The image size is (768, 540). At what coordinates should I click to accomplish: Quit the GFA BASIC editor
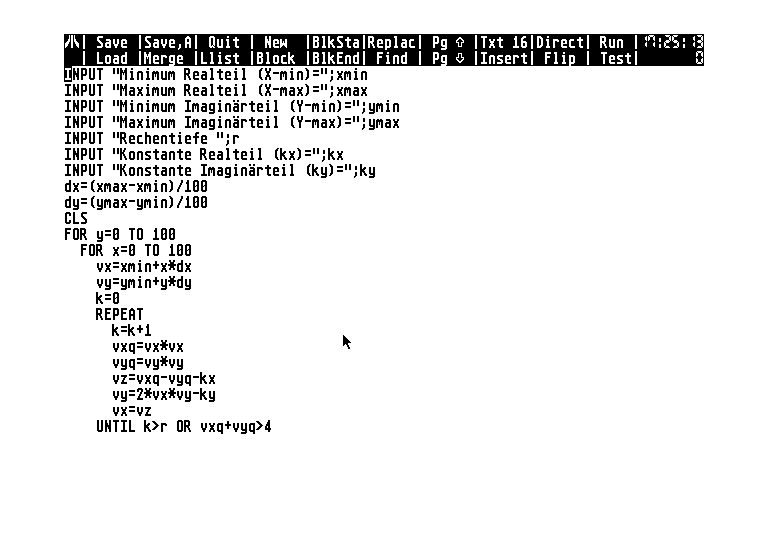tap(223, 42)
